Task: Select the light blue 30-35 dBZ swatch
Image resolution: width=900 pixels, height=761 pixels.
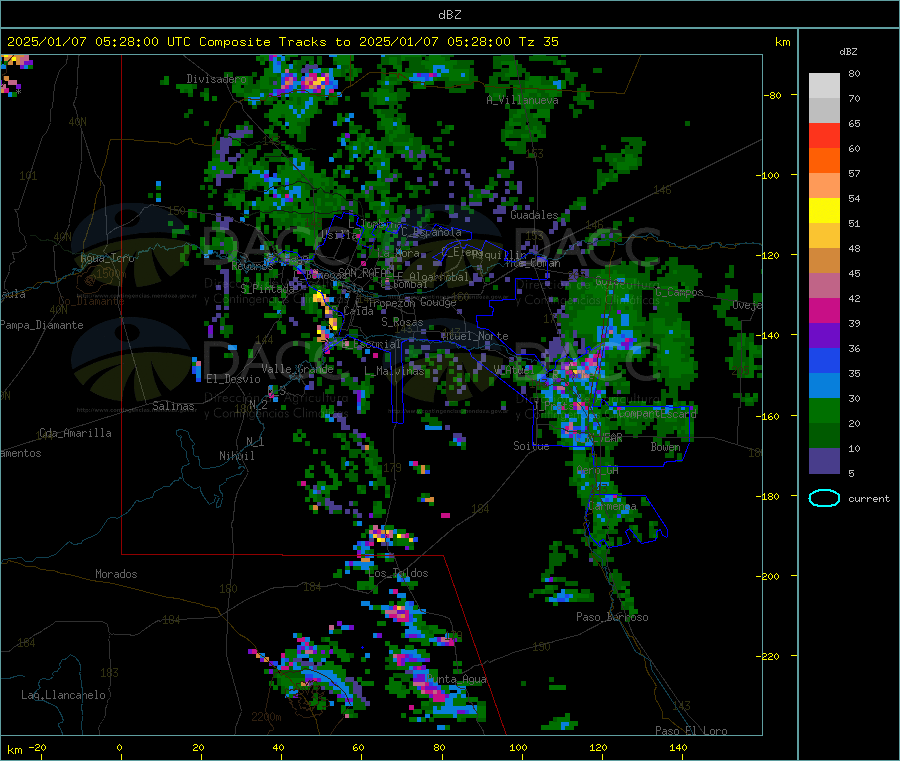Action: click(824, 386)
